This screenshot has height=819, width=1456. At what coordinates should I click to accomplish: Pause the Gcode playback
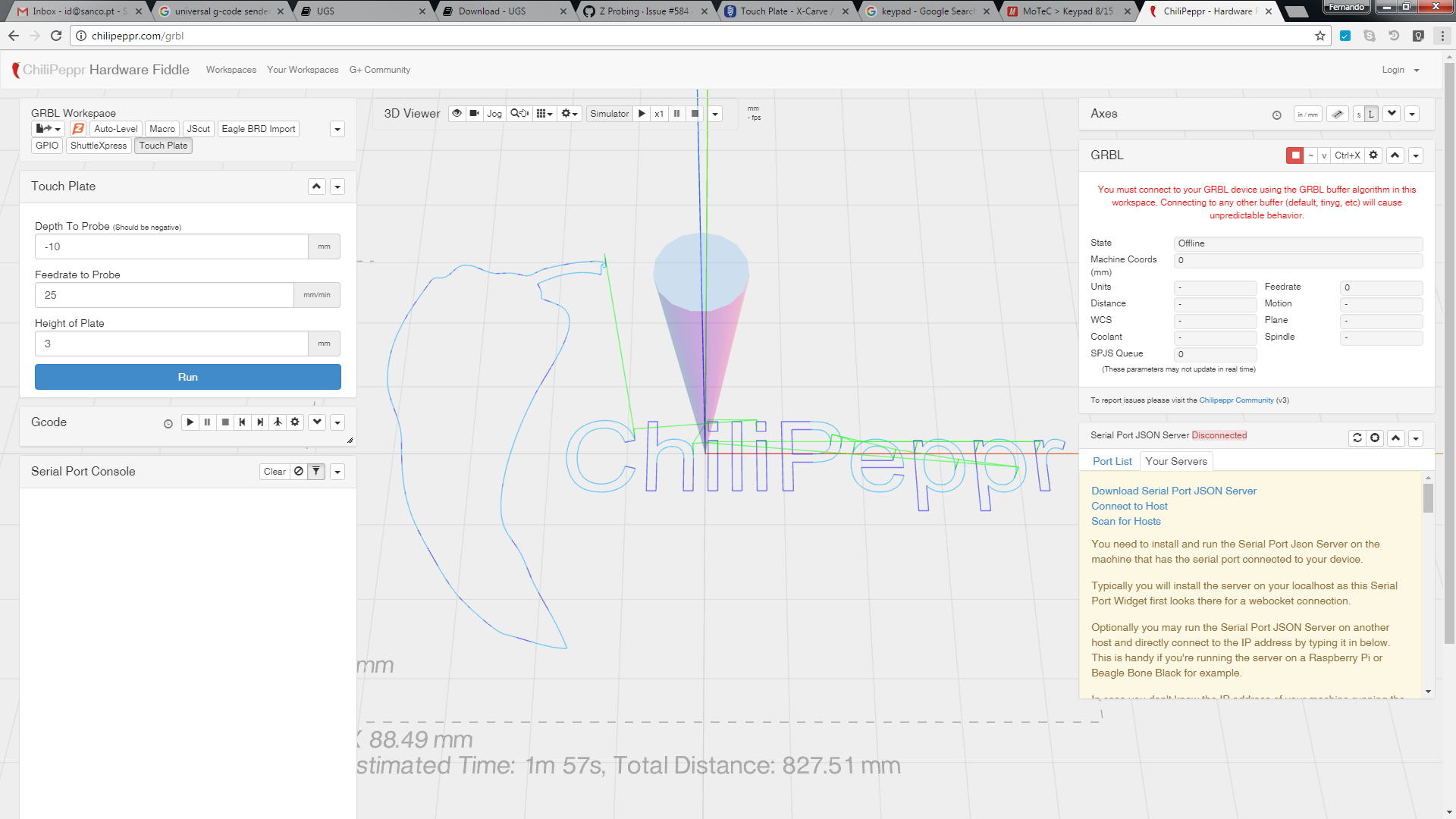(x=207, y=422)
